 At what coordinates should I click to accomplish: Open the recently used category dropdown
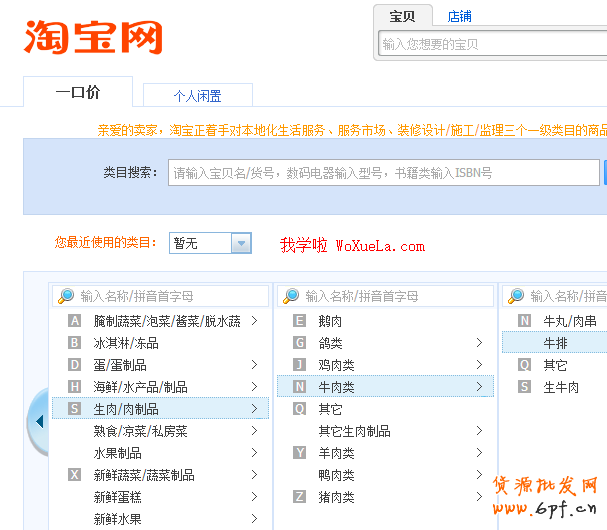(x=240, y=243)
